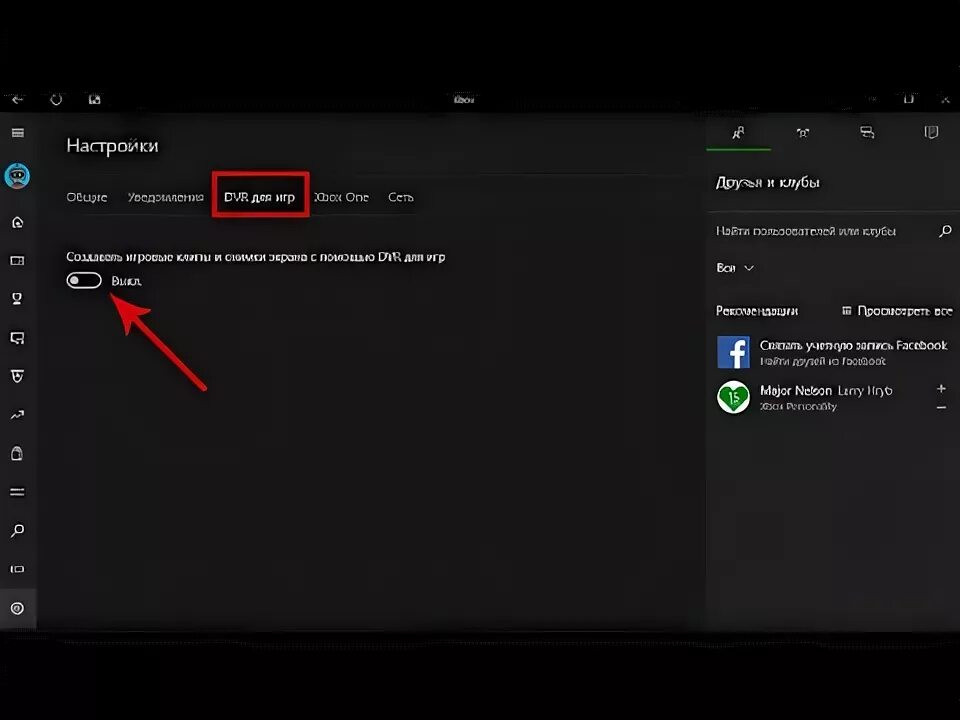The image size is (960, 720).
Task: Click the search magnifier in friends panel
Action: pyautogui.click(x=945, y=231)
